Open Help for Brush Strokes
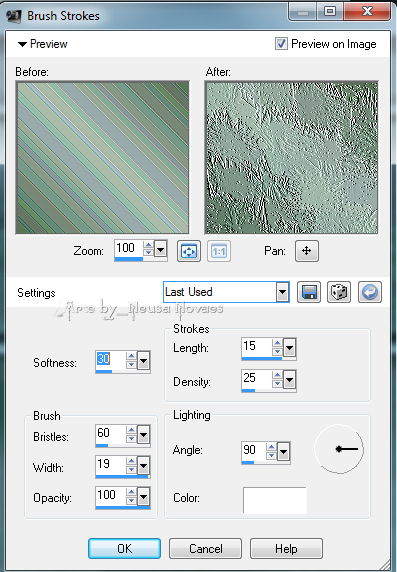Image resolution: width=397 pixels, height=572 pixels. tap(286, 548)
